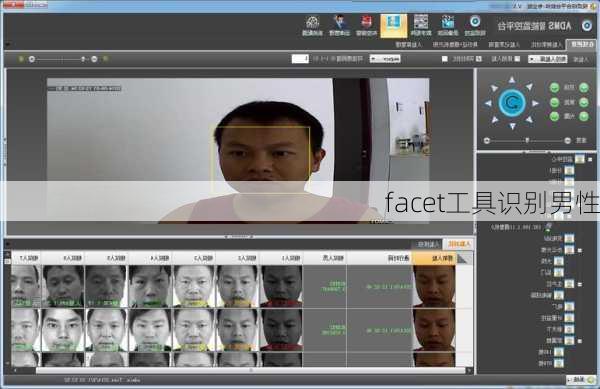Viewport: 600px width, 389px height.
Task: Switch to the grey second tab of the results panel
Action: (428, 244)
